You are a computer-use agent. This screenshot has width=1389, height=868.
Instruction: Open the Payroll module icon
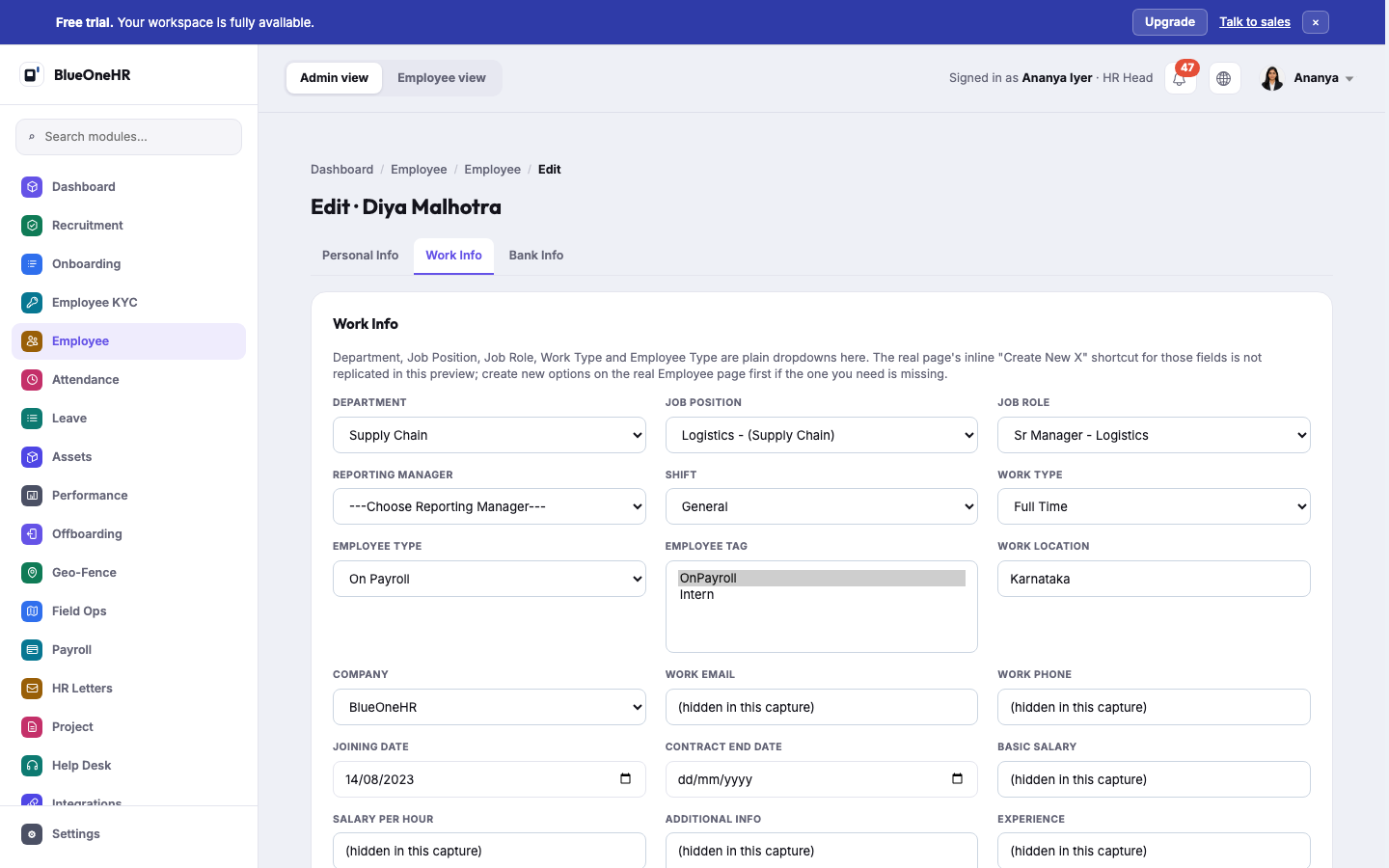click(x=32, y=650)
